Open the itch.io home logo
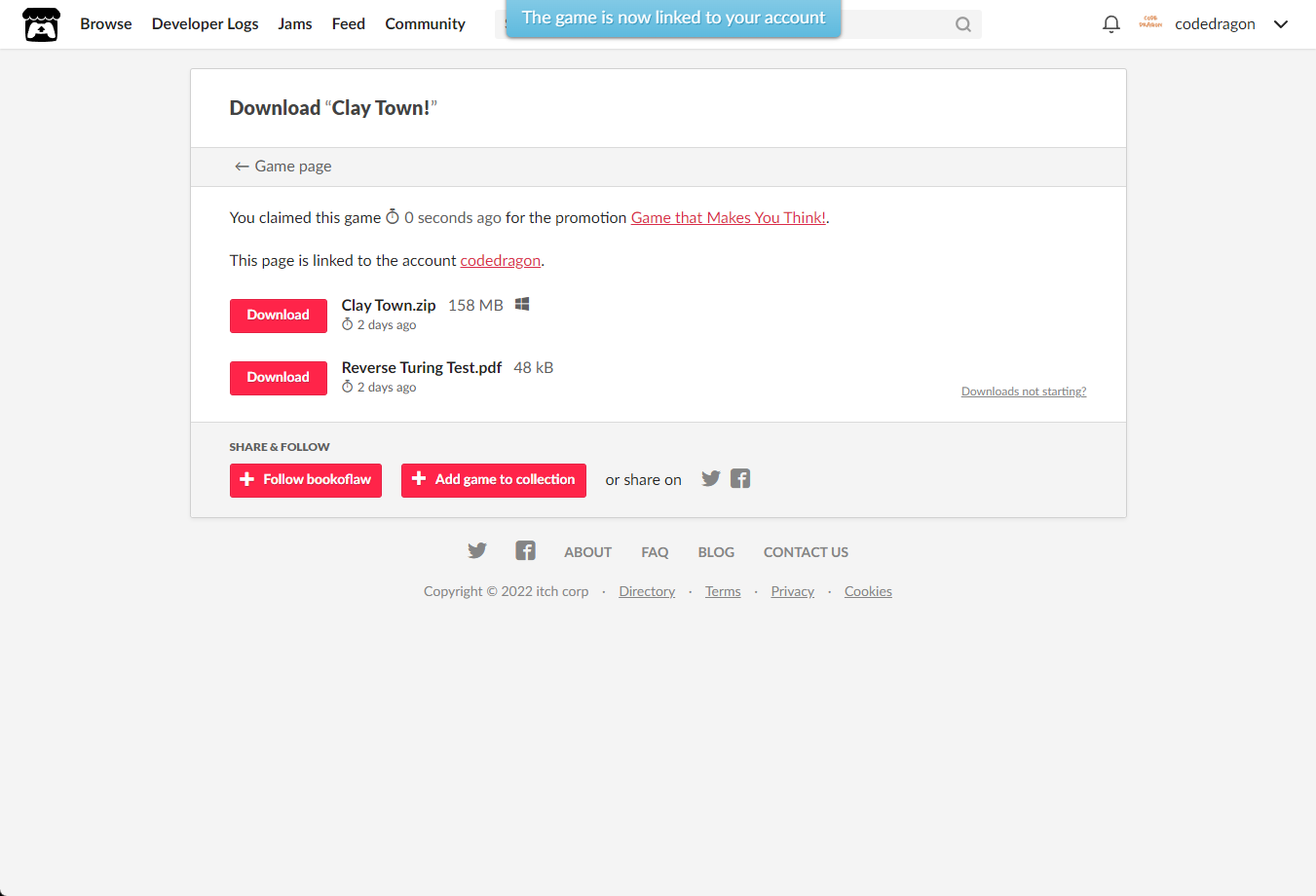Image resolution: width=1316 pixels, height=896 pixels. pyautogui.click(x=41, y=24)
